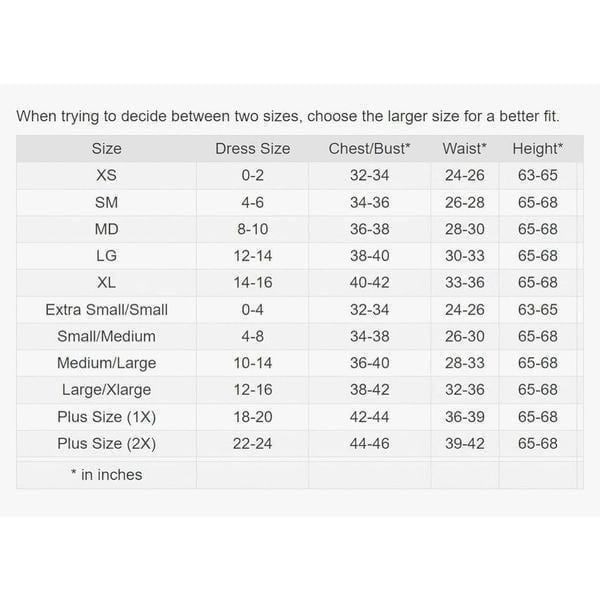The width and height of the screenshot is (600, 600).
Task: Click the 22-24 dress size cell
Action: coord(253,443)
